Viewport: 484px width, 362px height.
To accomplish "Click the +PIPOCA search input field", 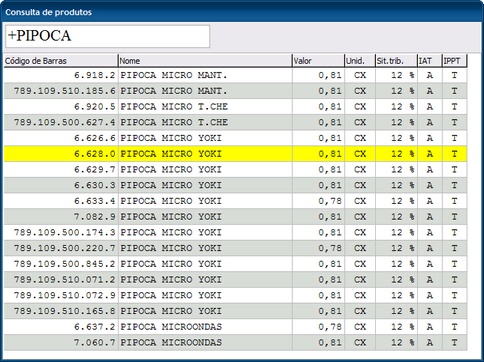I will pyautogui.click(x=107, y=36).
